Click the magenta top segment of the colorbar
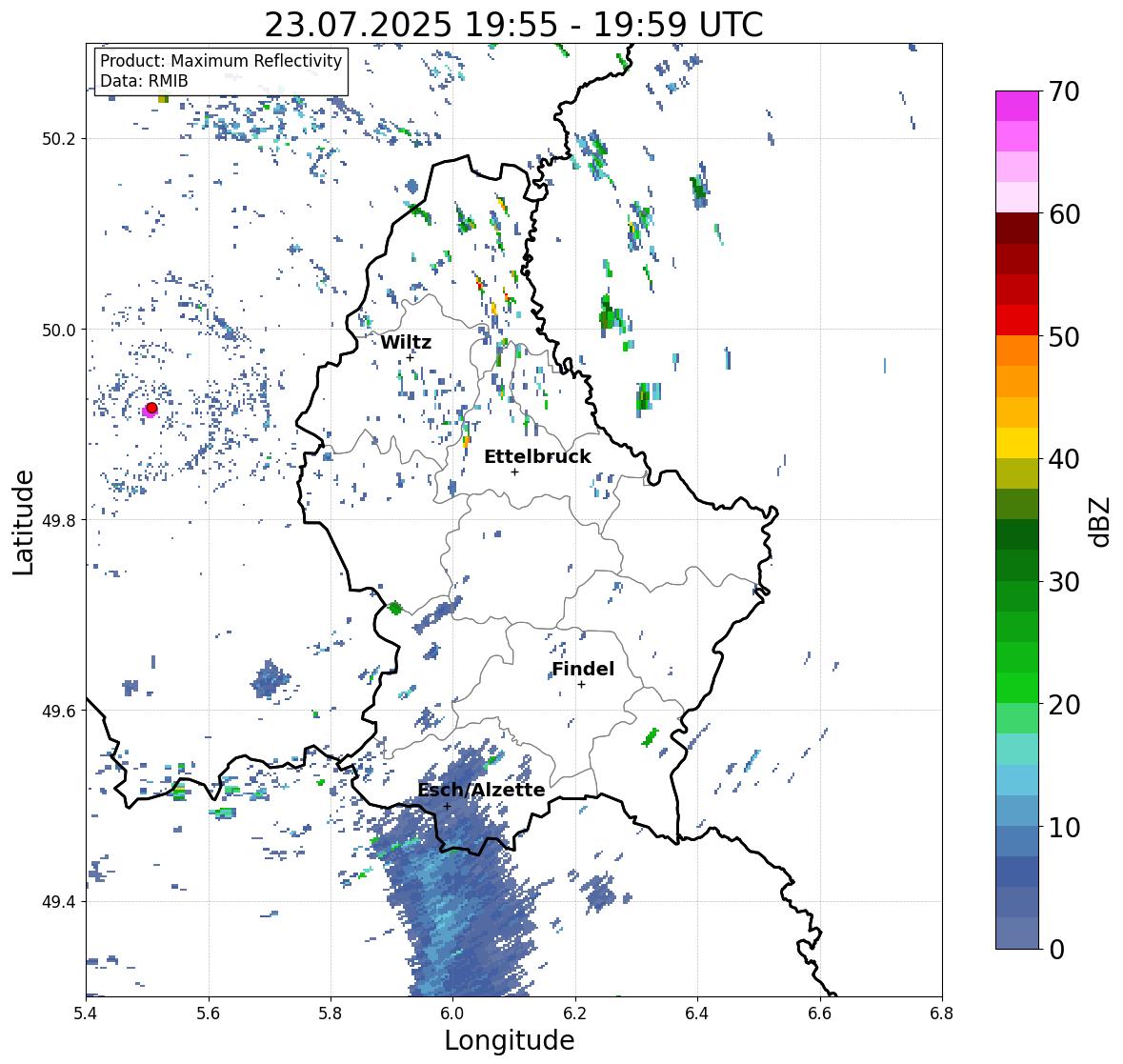The height and width of the screenshot is (1064, 1123). [x=1017, y=106]
